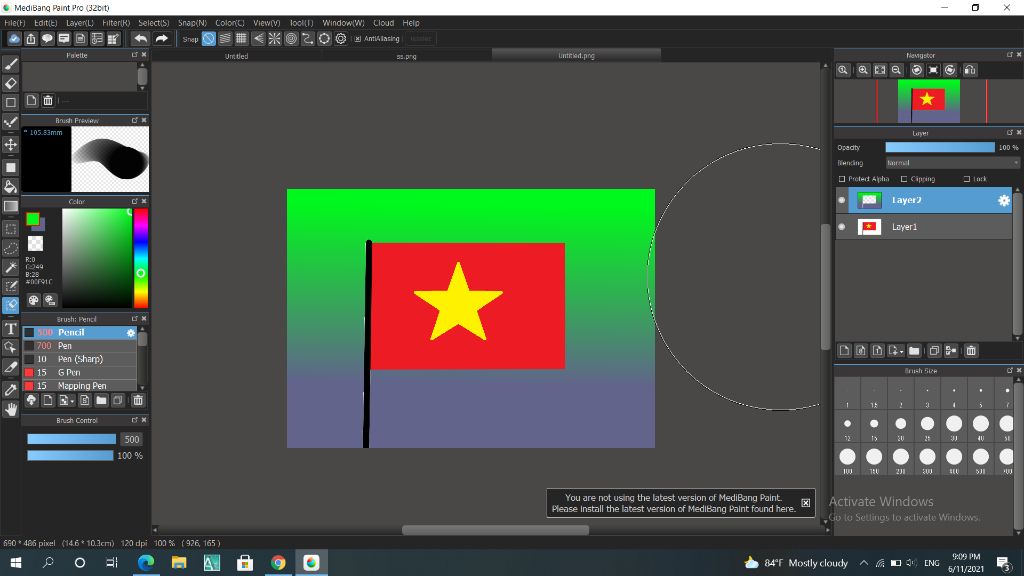Undock the Brush Preview panel
This screenshot has height=576, width=1024.
(x=135, y=120)
